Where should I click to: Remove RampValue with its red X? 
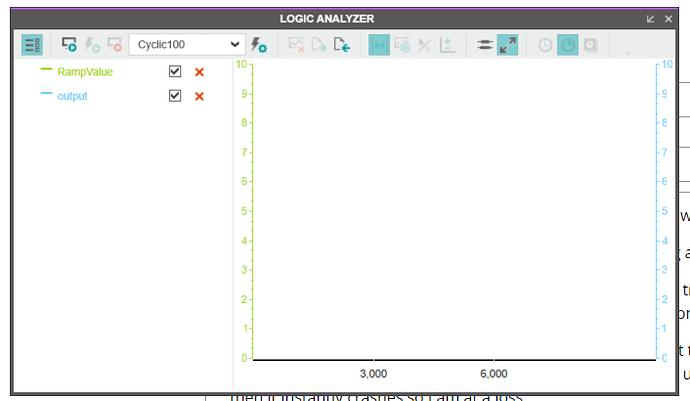199,72
